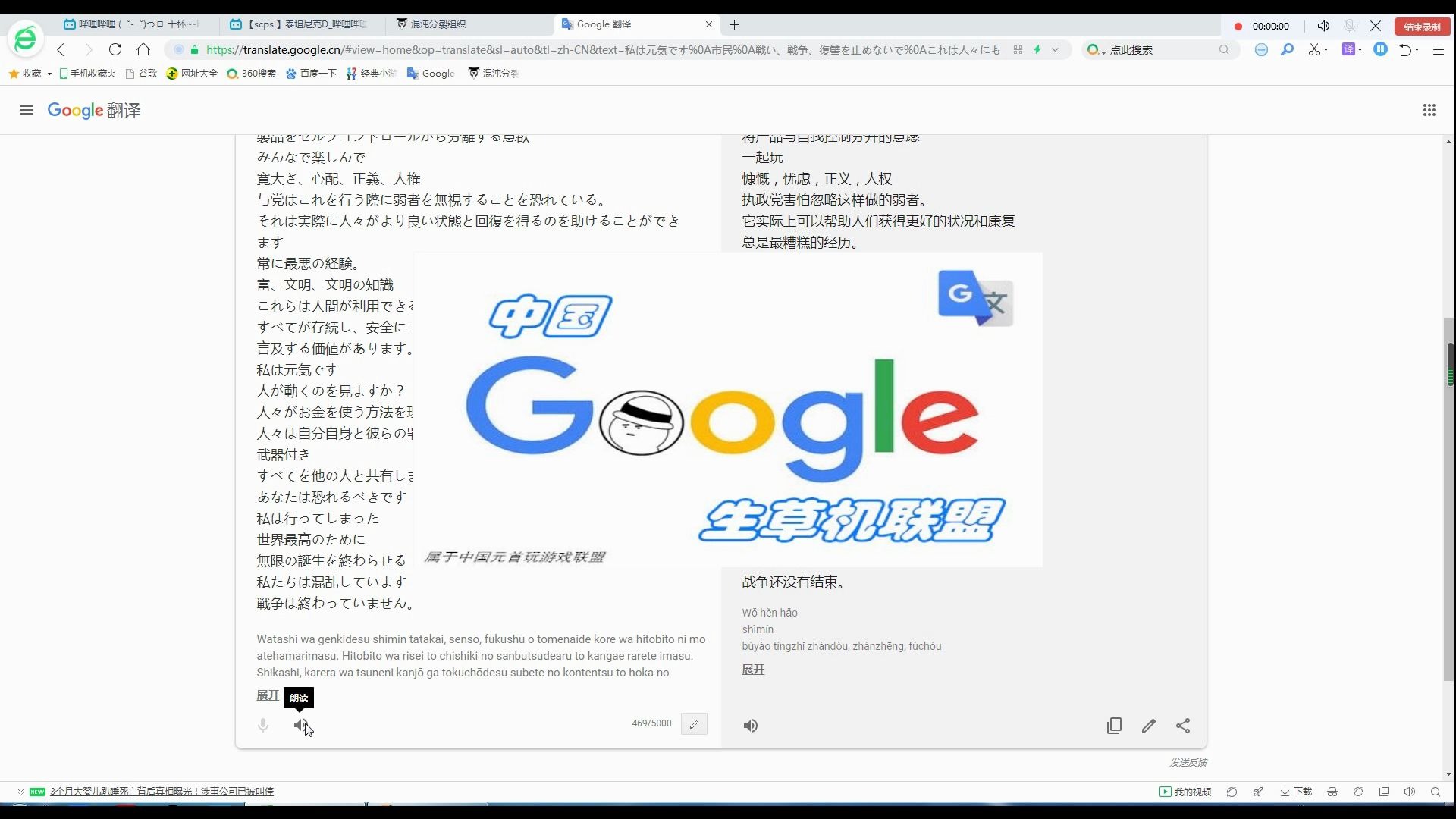Click the Google 翻译 logo

coord(94,111)
